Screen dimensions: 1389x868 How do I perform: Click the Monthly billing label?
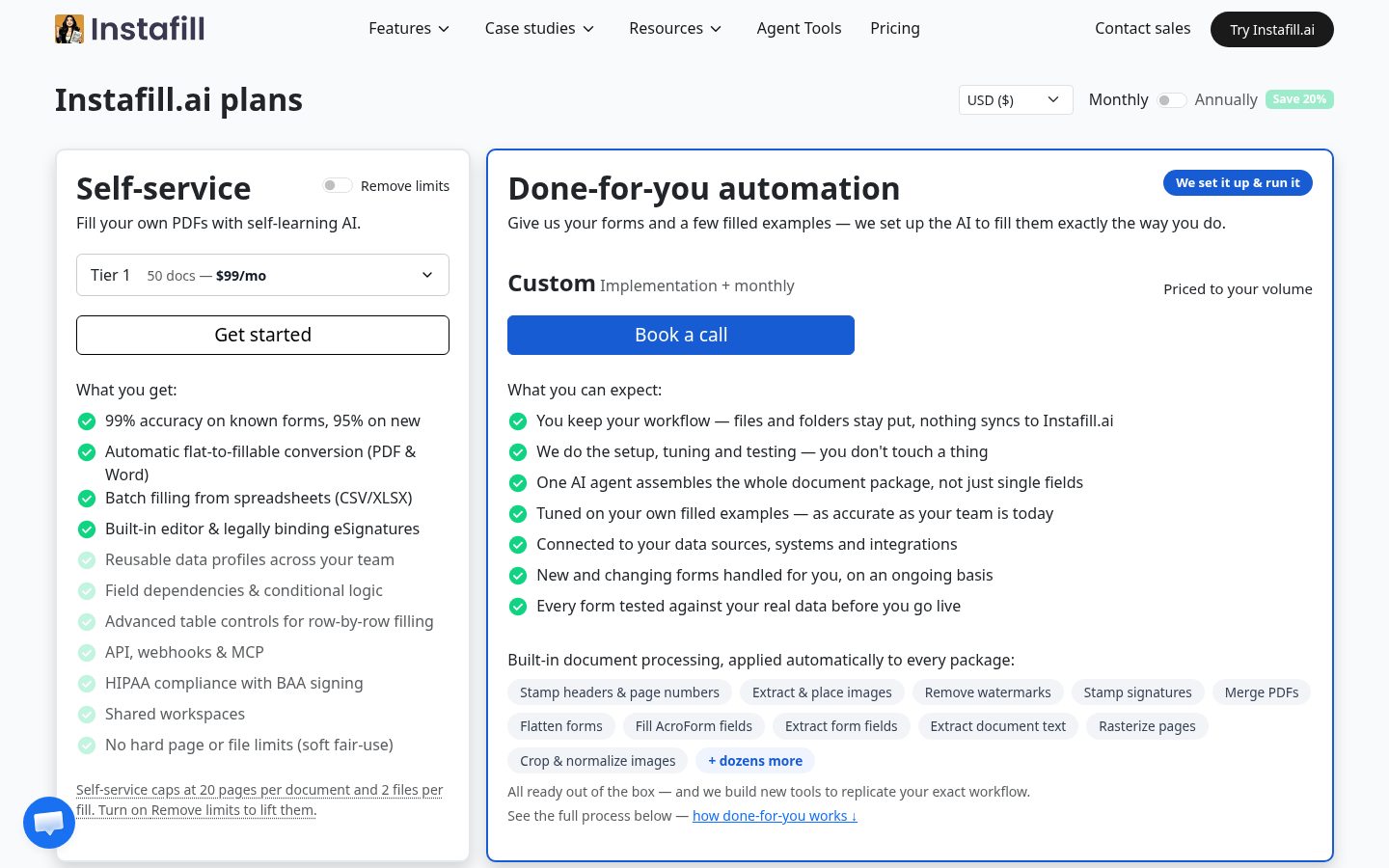(x=1118, y=100)
